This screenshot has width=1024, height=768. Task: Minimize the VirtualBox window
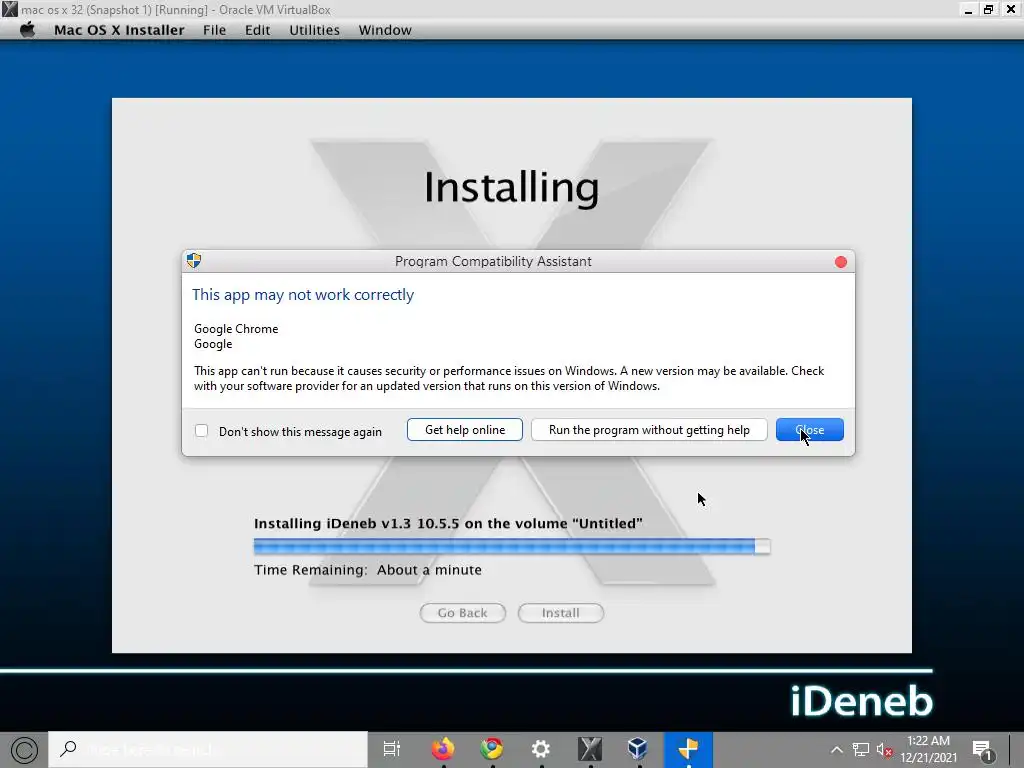coord(968,9)
